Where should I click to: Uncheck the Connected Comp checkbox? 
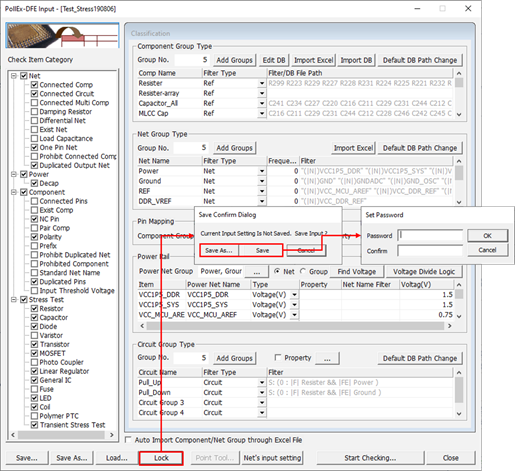click(34, 85)
